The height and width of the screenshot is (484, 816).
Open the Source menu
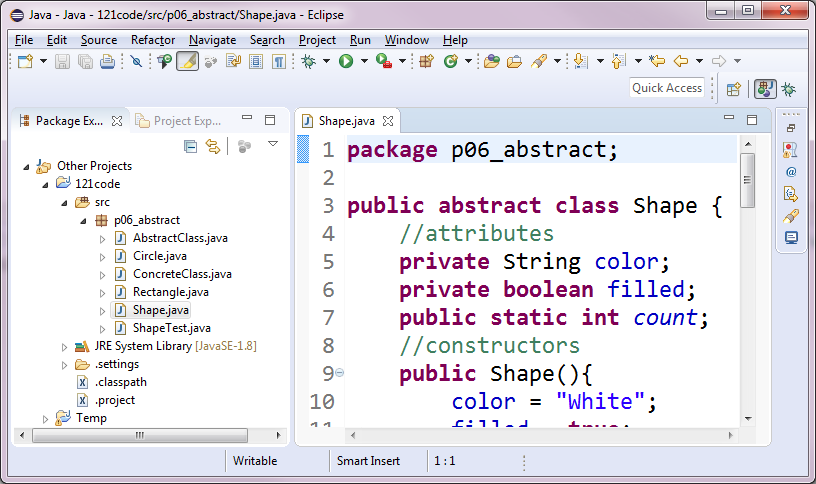click(x=99, y=40)
